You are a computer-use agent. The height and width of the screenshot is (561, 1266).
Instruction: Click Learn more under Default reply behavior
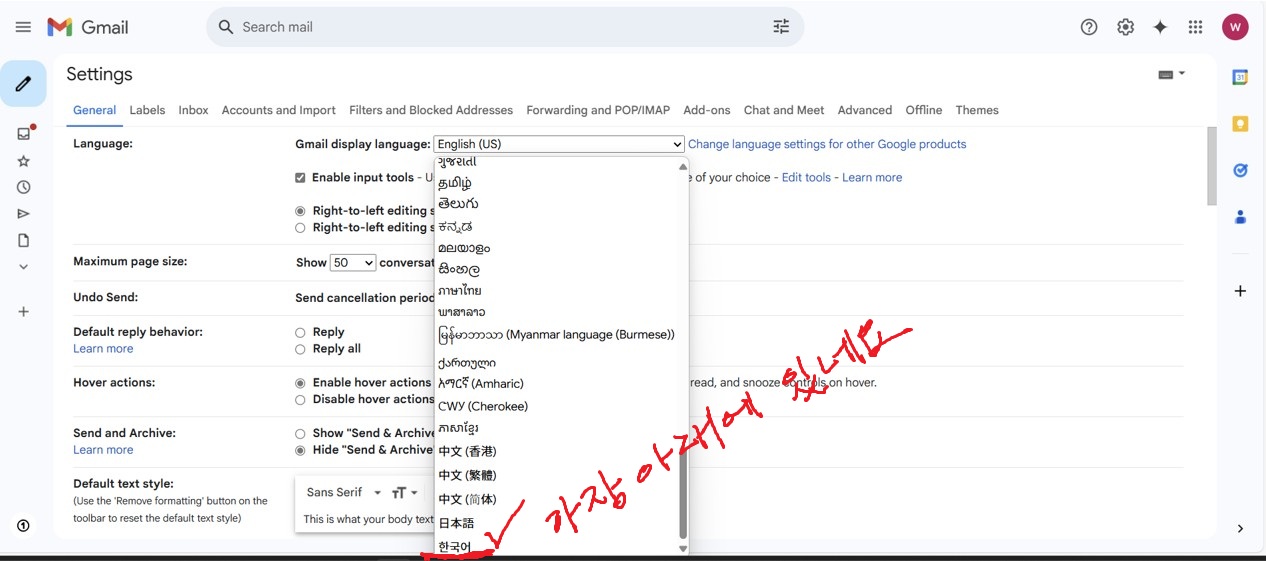[x=103, y=349]
